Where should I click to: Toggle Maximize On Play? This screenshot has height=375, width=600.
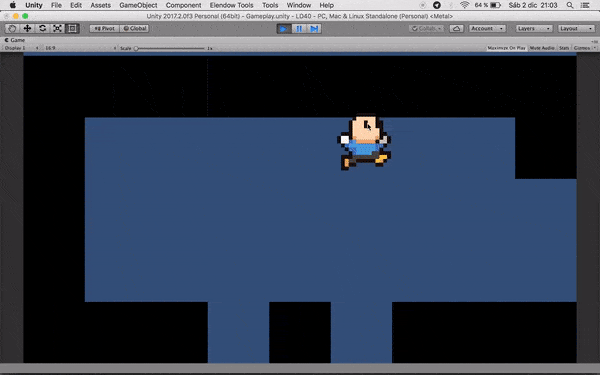click(506, 48)
